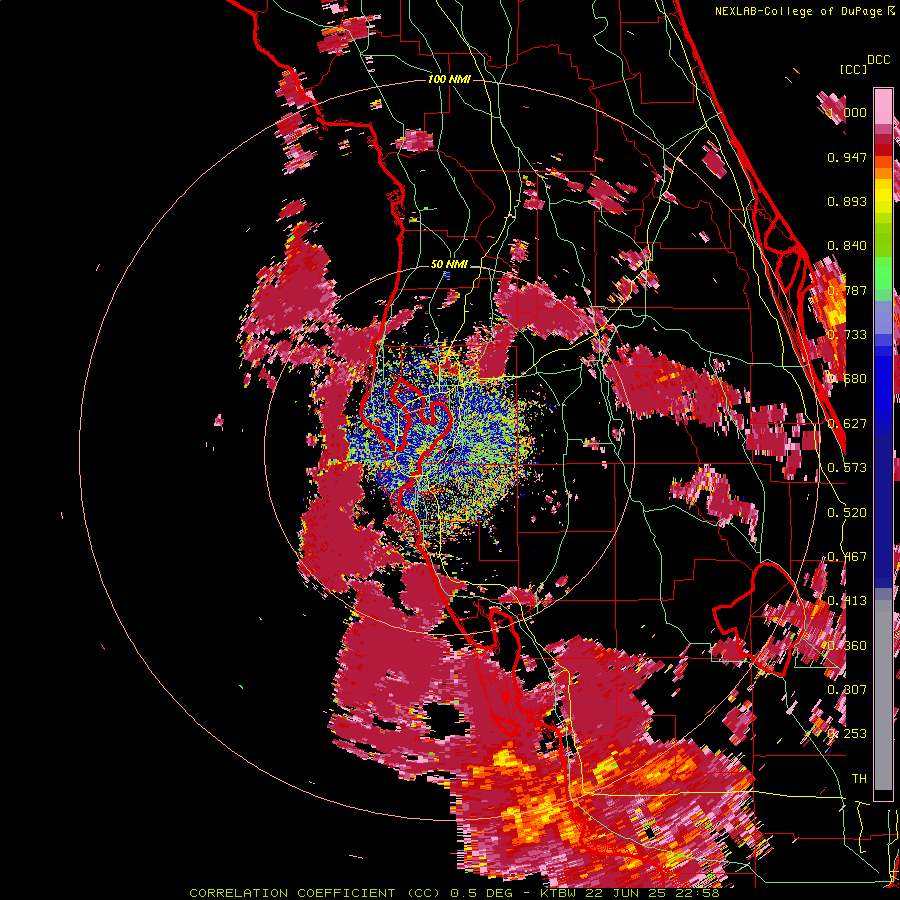Click the [CC] units label
This screenshot has height=900, width=900.
[x=853, y=69]
